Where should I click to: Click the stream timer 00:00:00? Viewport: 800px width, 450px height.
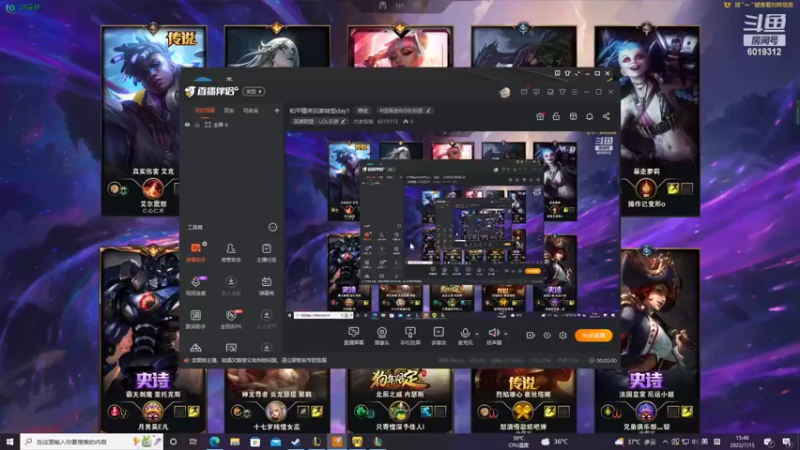tap(603, 360)
